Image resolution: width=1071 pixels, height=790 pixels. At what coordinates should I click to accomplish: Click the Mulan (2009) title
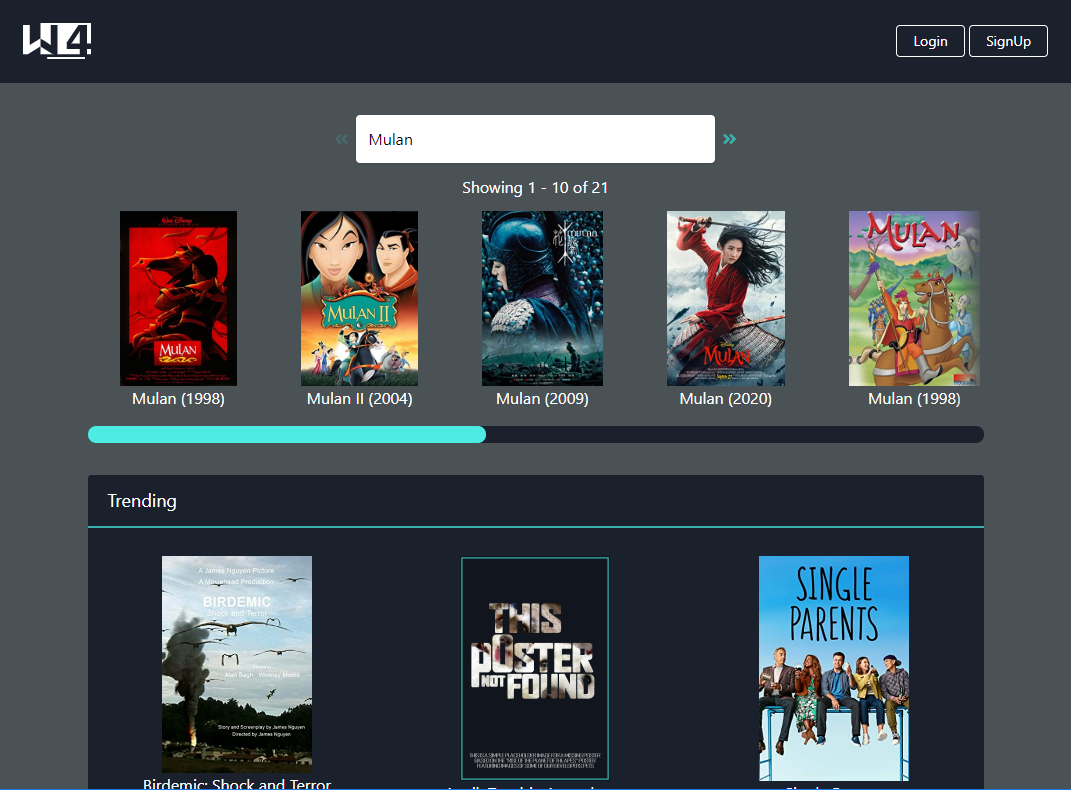click(542, 399)
